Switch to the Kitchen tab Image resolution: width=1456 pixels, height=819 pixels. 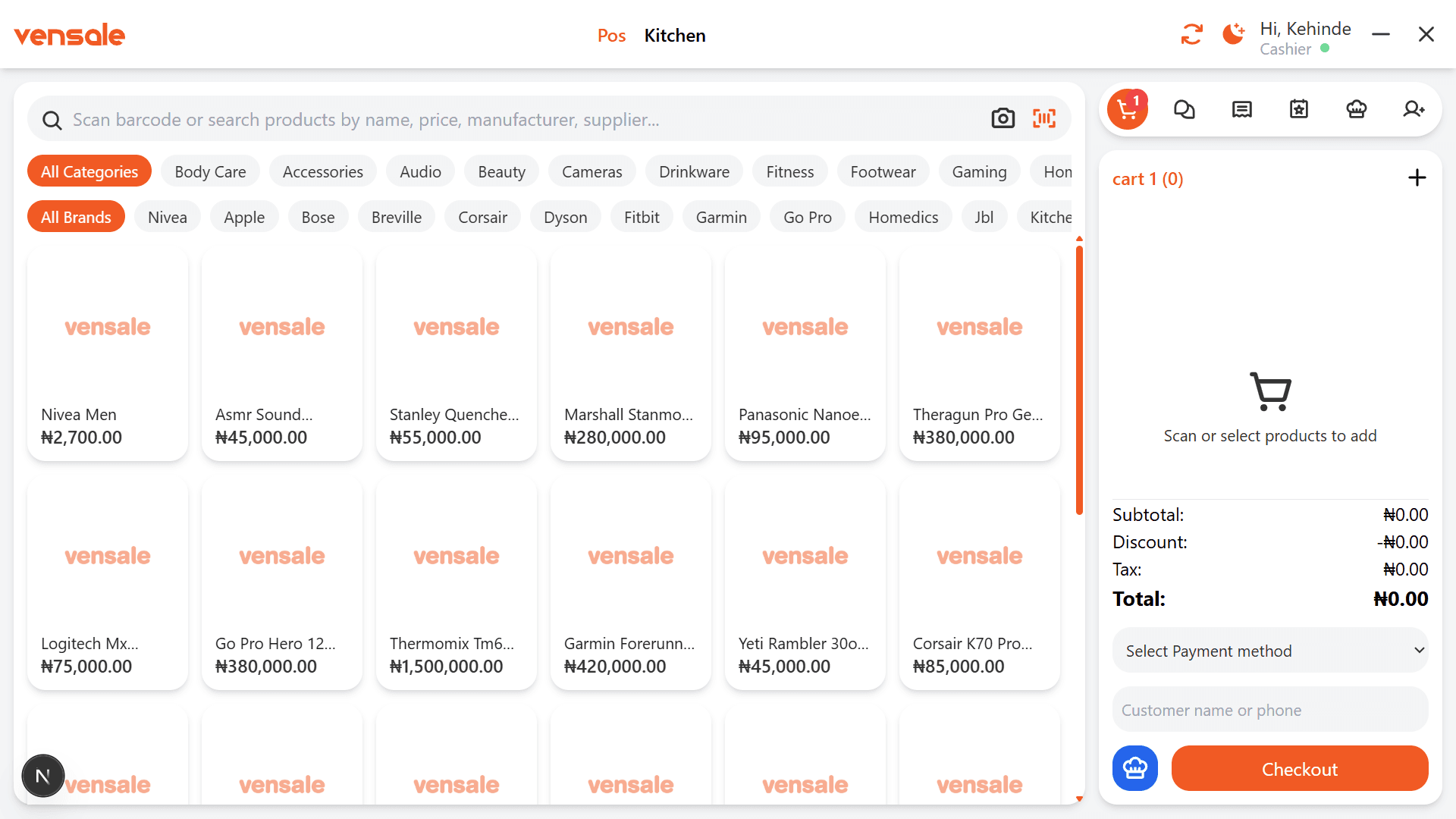[x=675, y=36]
